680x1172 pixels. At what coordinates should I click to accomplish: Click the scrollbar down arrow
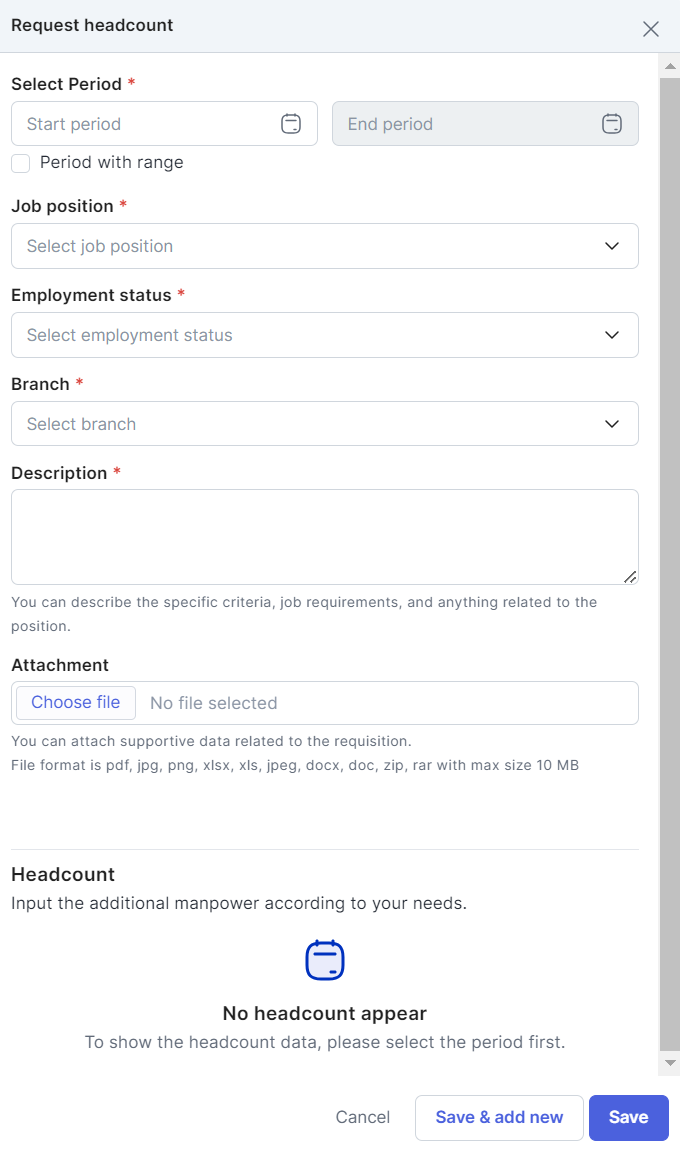coord(670,1063)
